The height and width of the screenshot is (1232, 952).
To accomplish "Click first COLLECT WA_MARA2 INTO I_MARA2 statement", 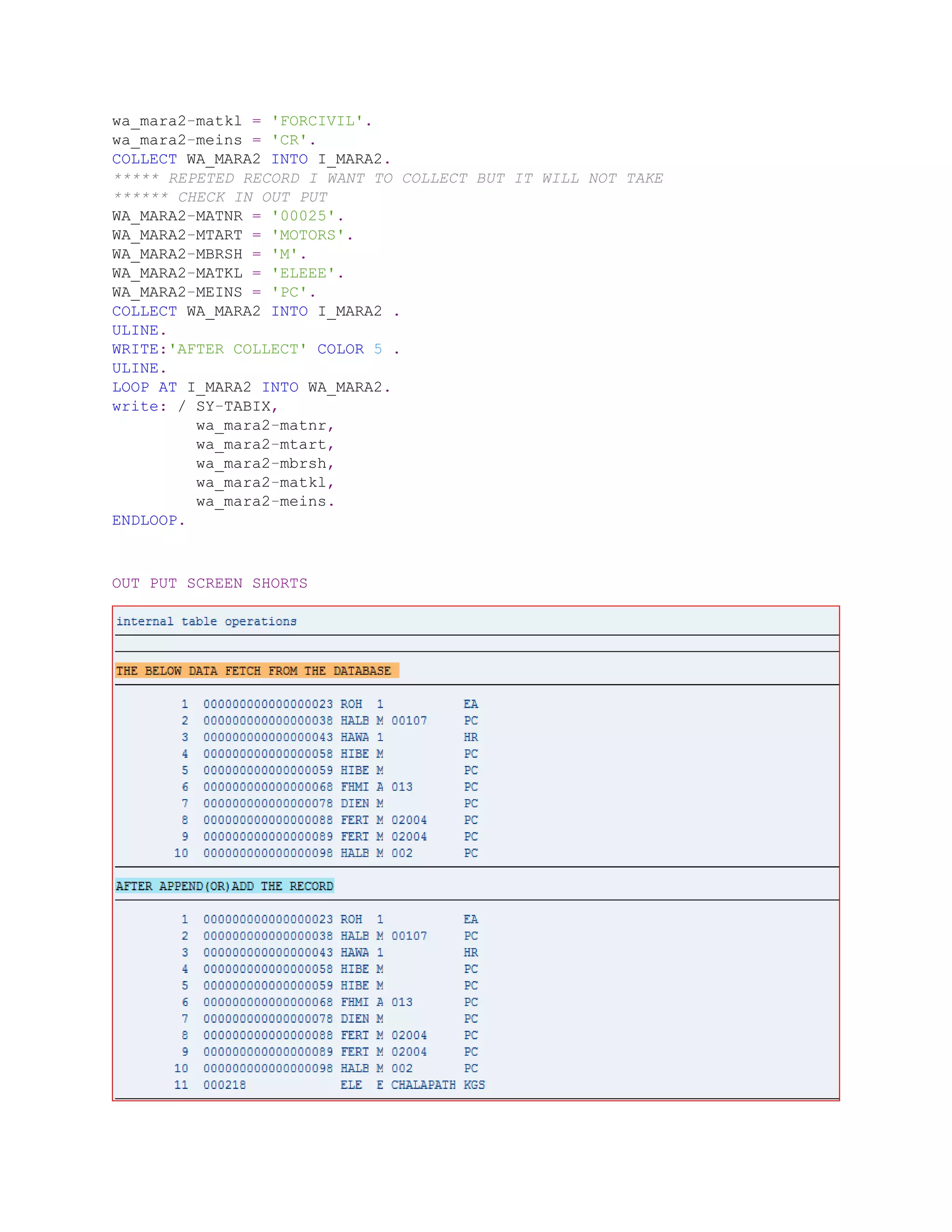I will [251, 159].
